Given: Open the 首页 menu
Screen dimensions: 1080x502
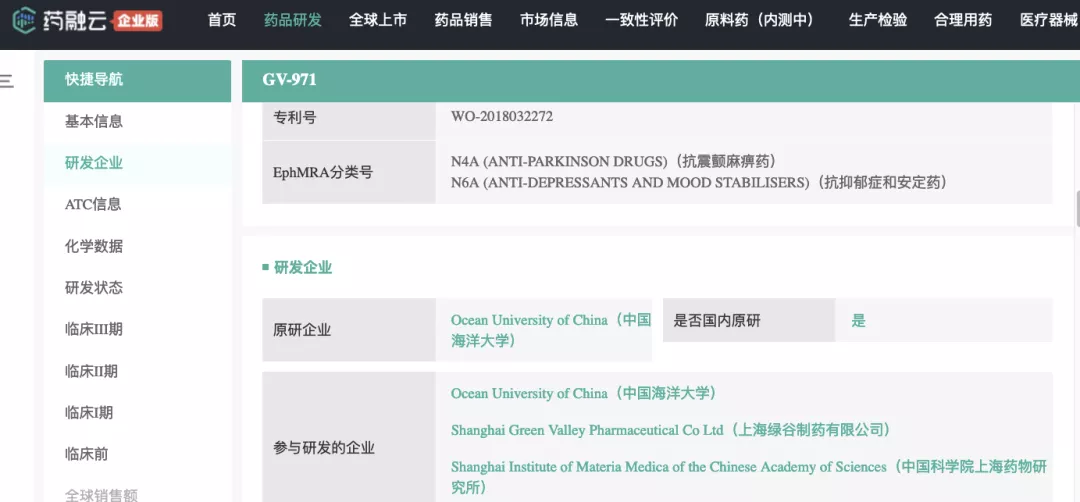Looking at the screenshot, I should pos(222,20).
